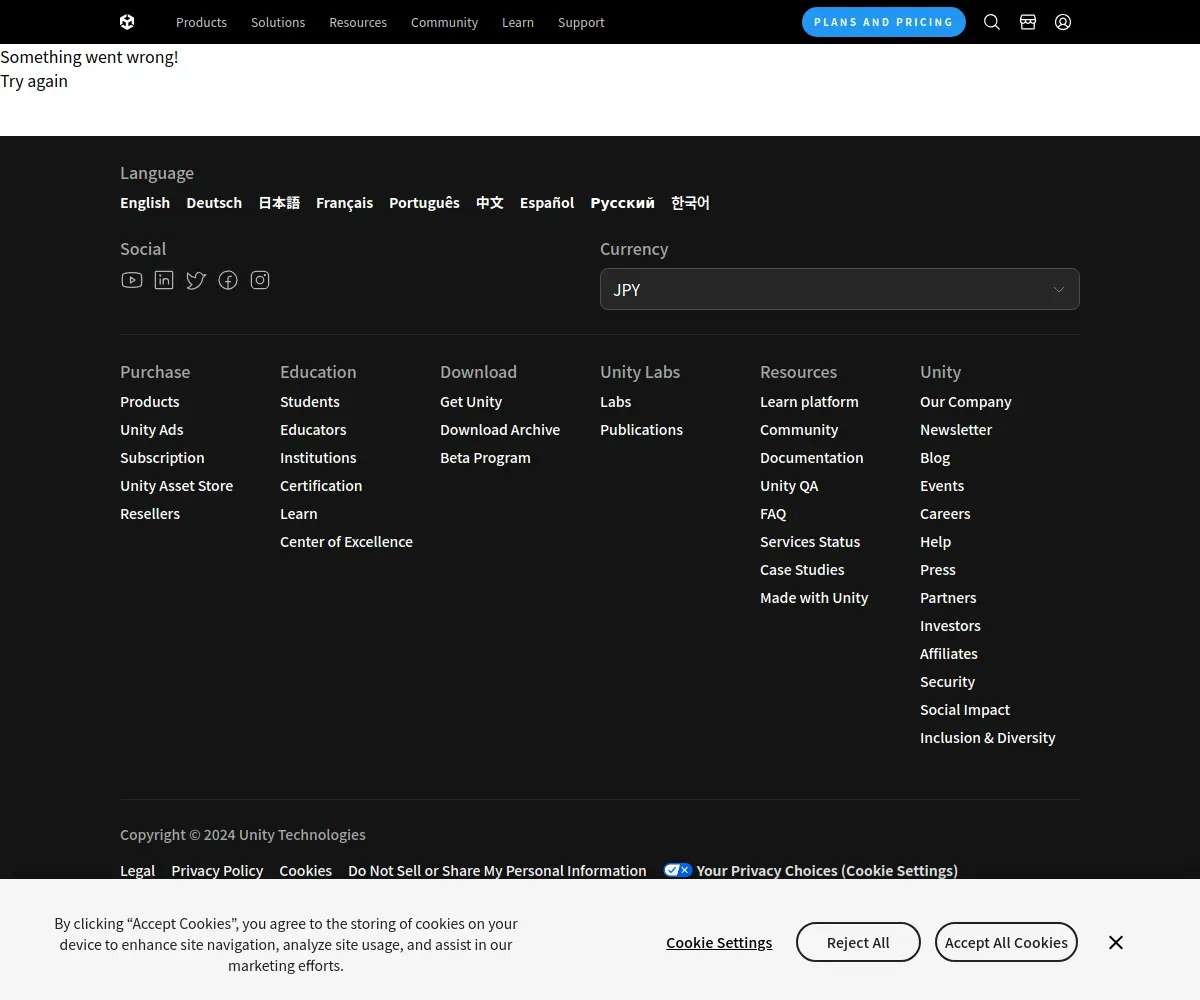This screenshot has width=1200, height=1000.
Task: Open Cookie Settings in the banner
Action: [719, 942]
